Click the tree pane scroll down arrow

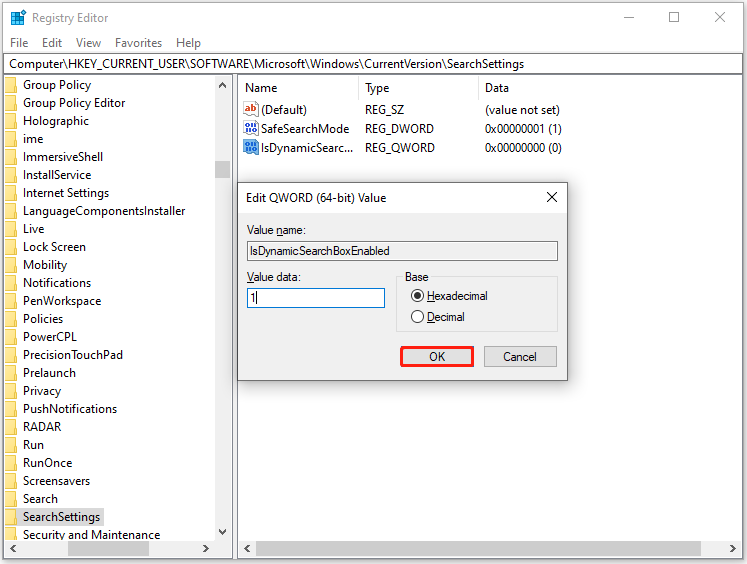[222, 532]
